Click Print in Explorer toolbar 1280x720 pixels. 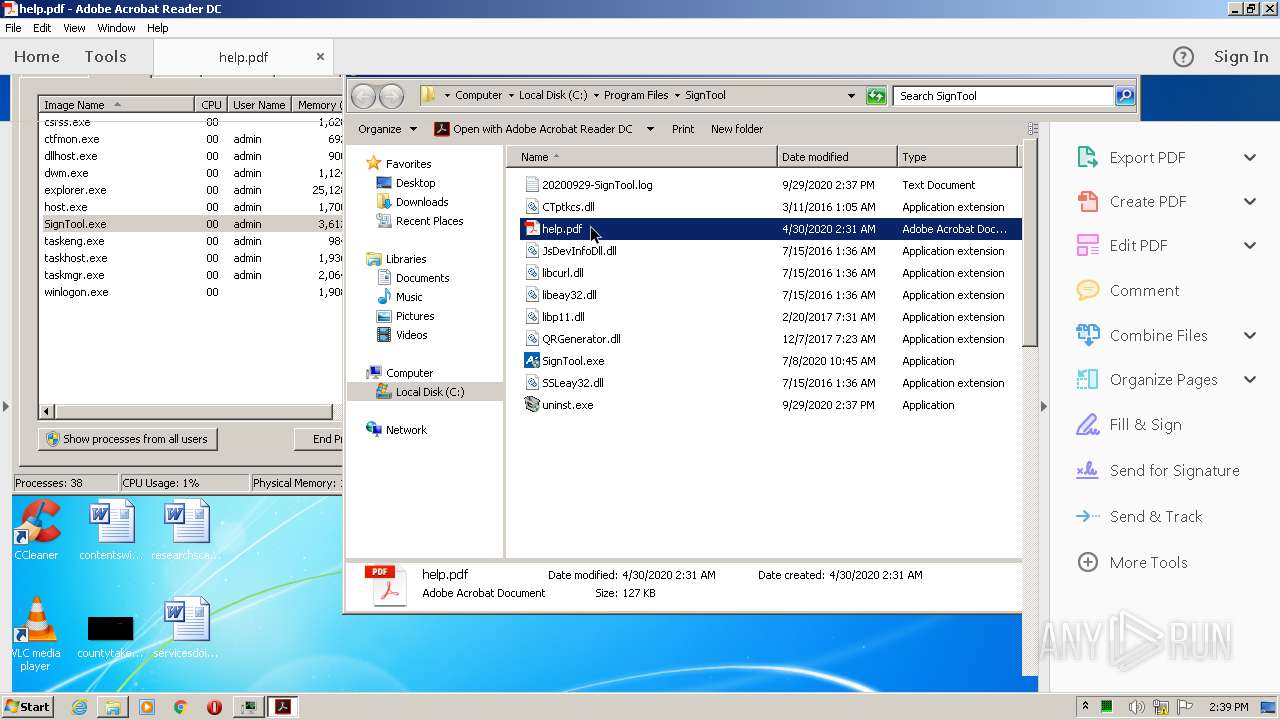[x=683, y=129]
